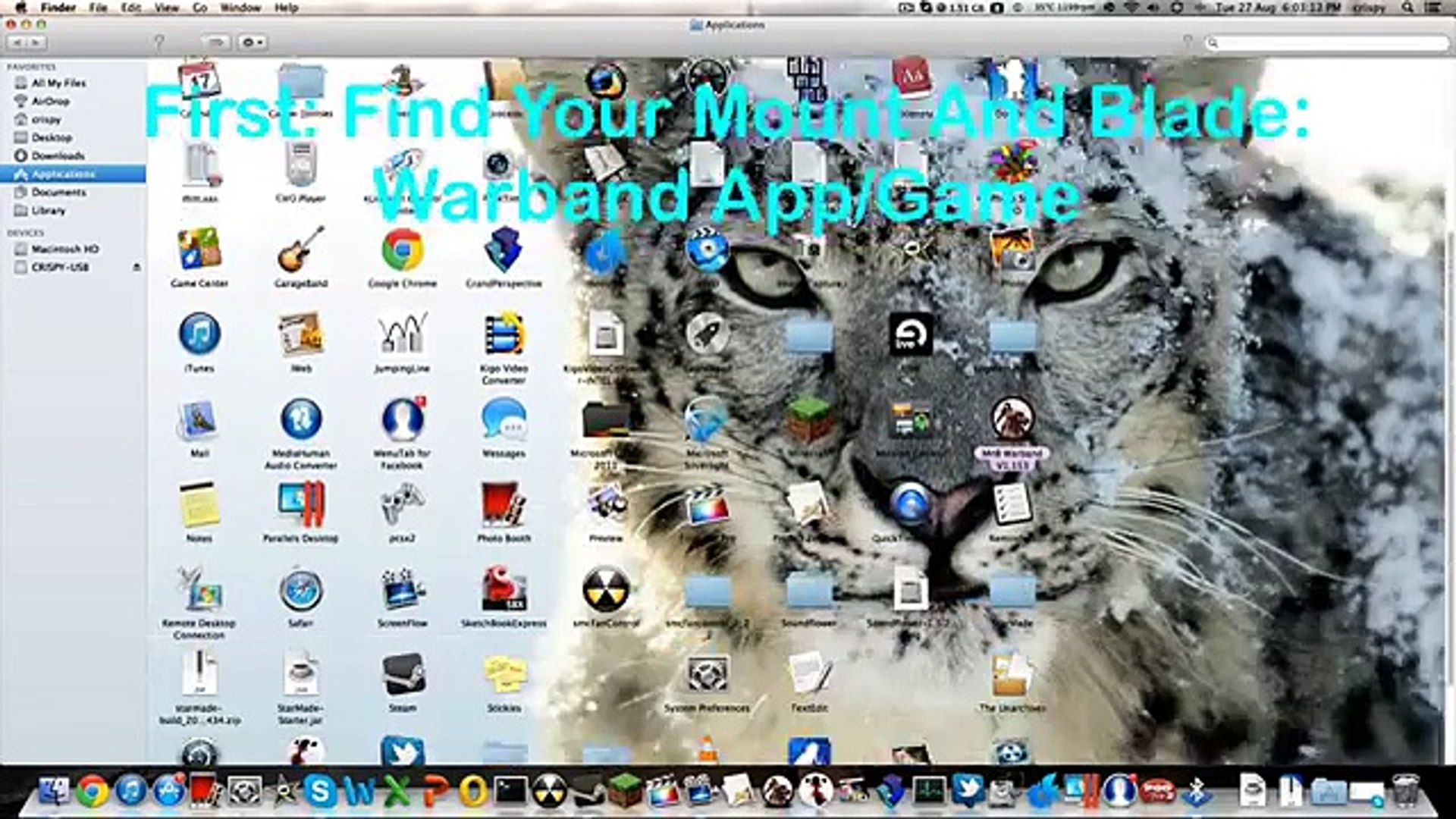Open the Game Center app icon
Screen dimensions: 1456x819
[x=199, y=249]
